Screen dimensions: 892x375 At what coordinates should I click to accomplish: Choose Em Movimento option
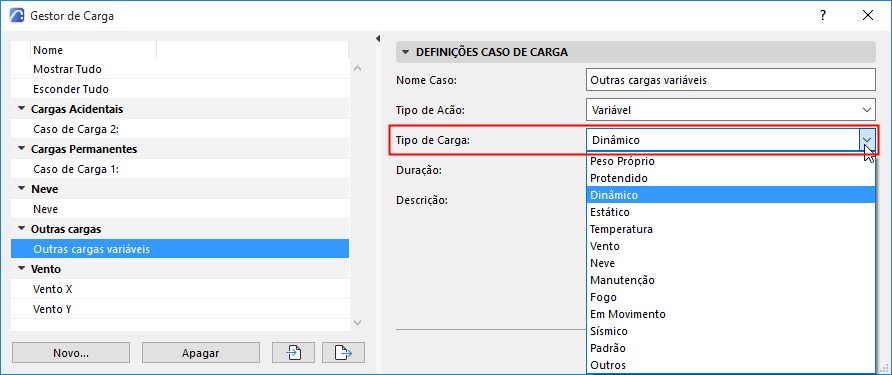(730, 314)
